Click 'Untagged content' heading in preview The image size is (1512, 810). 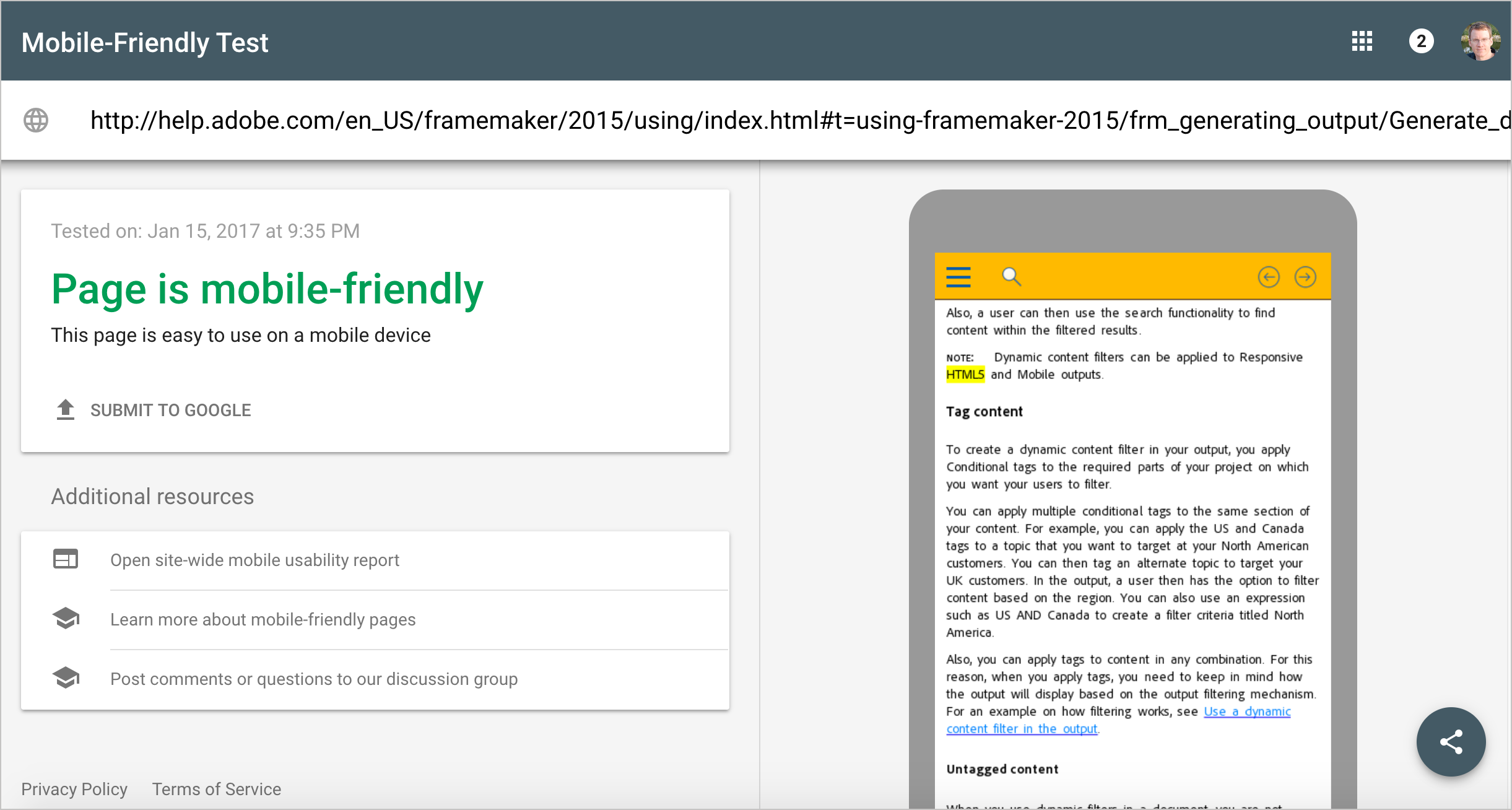coord(1002,769)
